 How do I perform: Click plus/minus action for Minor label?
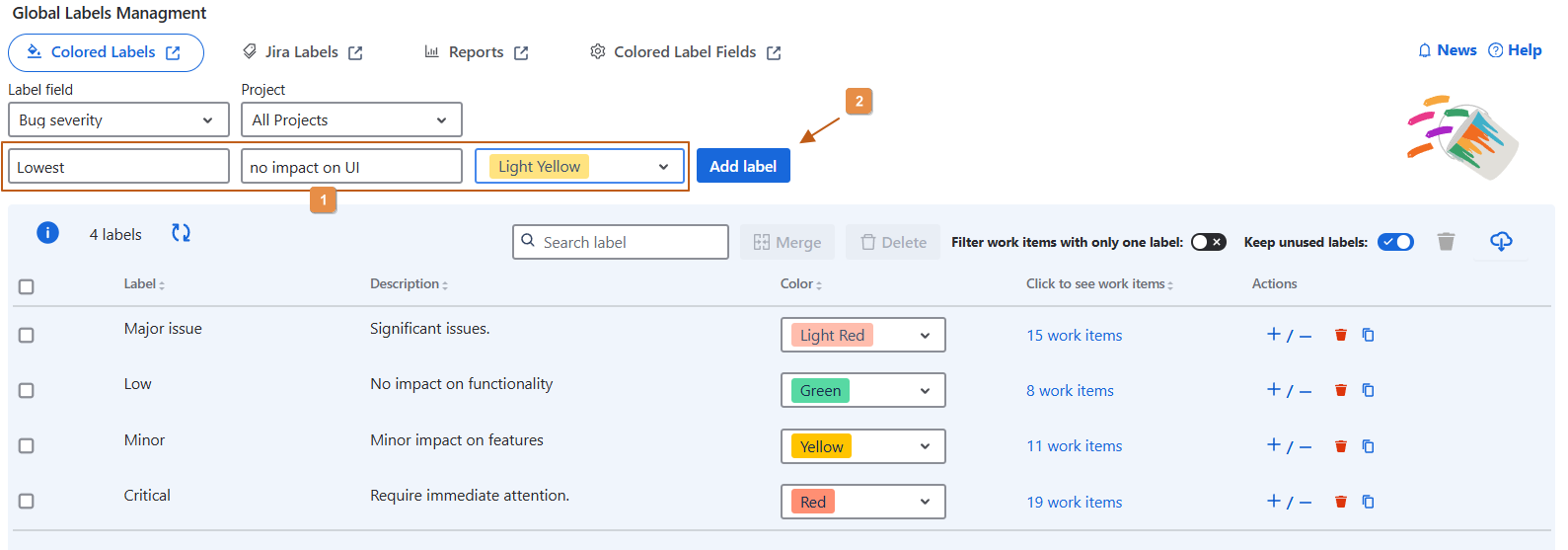(1288, 446)
